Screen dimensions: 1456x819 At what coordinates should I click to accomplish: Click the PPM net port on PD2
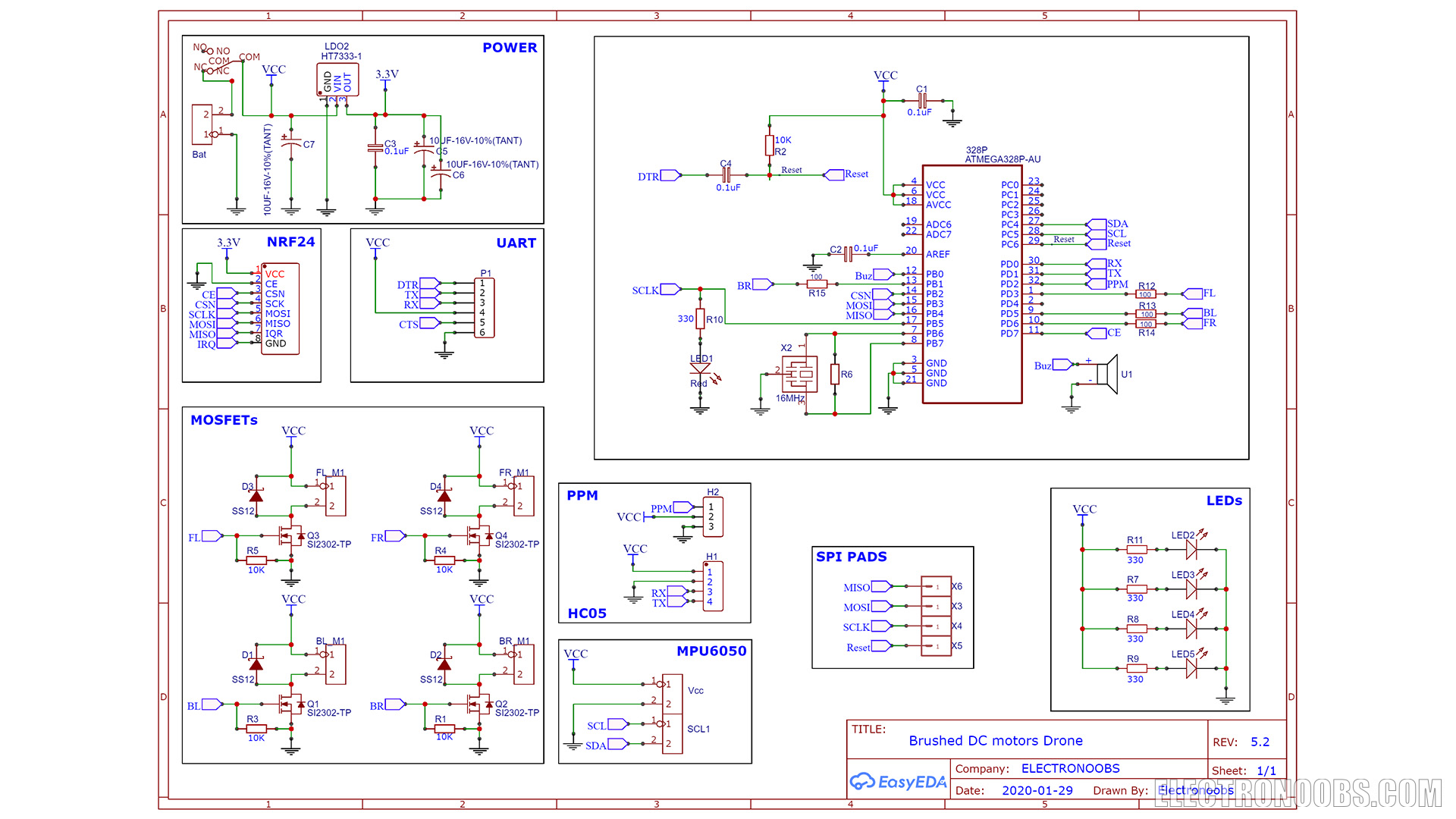(1096, 284)
